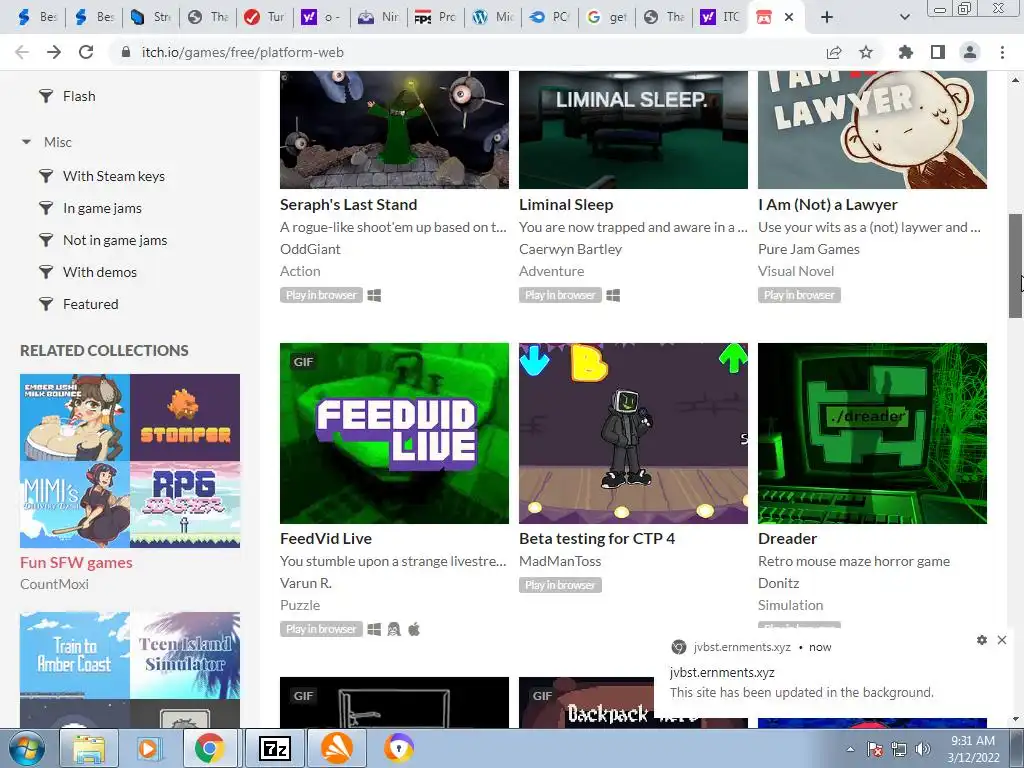Open author OddGiant's page

tap(310, 249)
